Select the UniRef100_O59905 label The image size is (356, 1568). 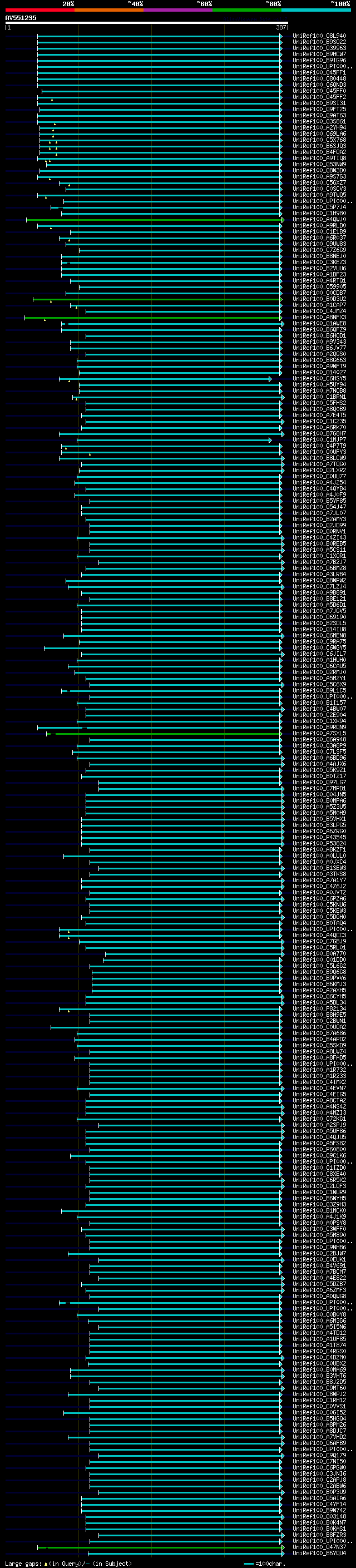[319, 288]
